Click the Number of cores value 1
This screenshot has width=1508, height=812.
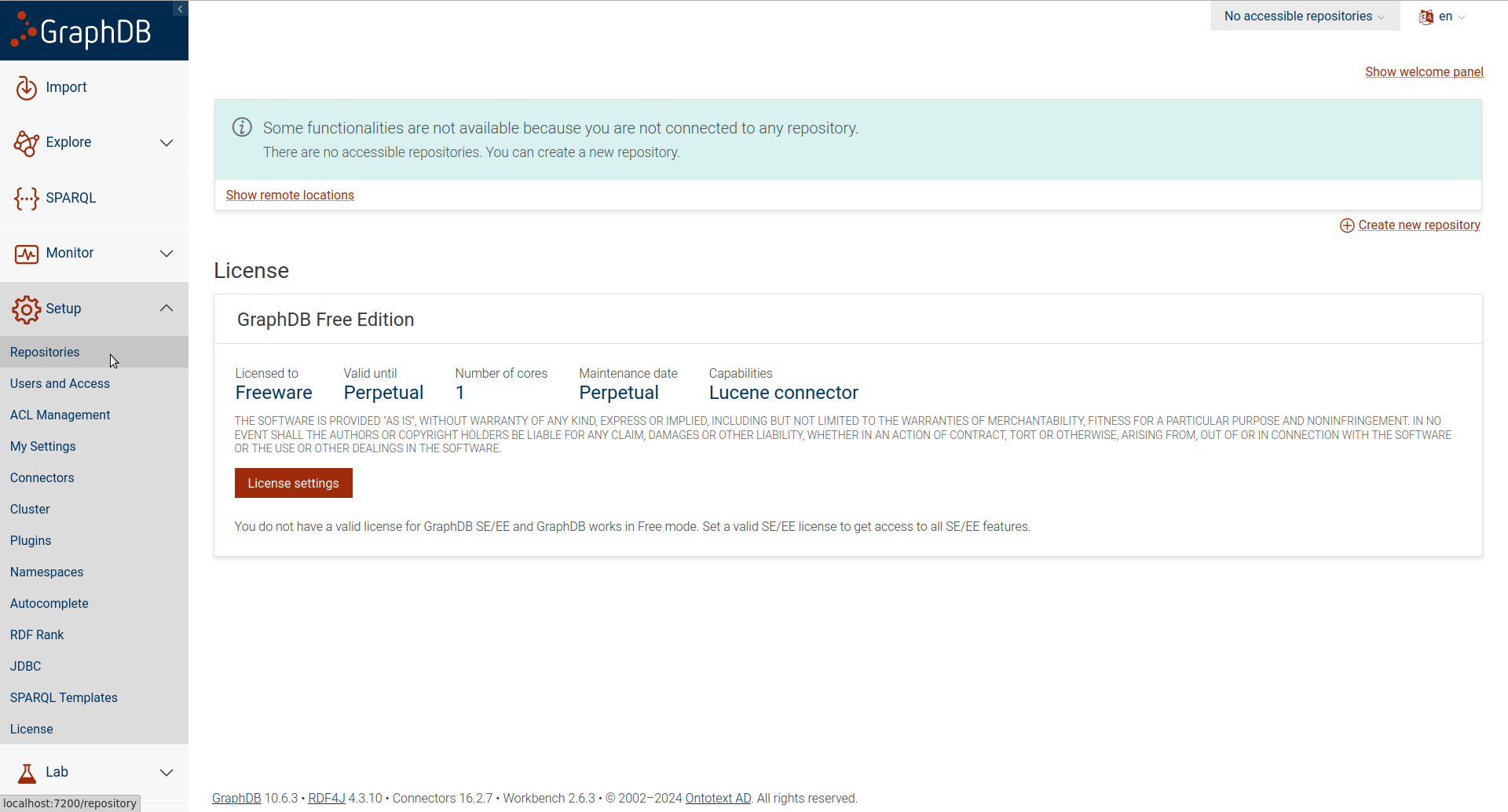460,393
